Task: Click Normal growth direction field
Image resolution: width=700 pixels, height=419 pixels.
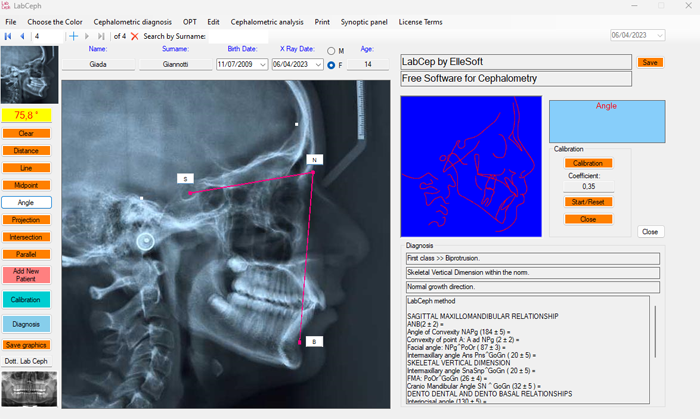Action: tap(533, 287)
